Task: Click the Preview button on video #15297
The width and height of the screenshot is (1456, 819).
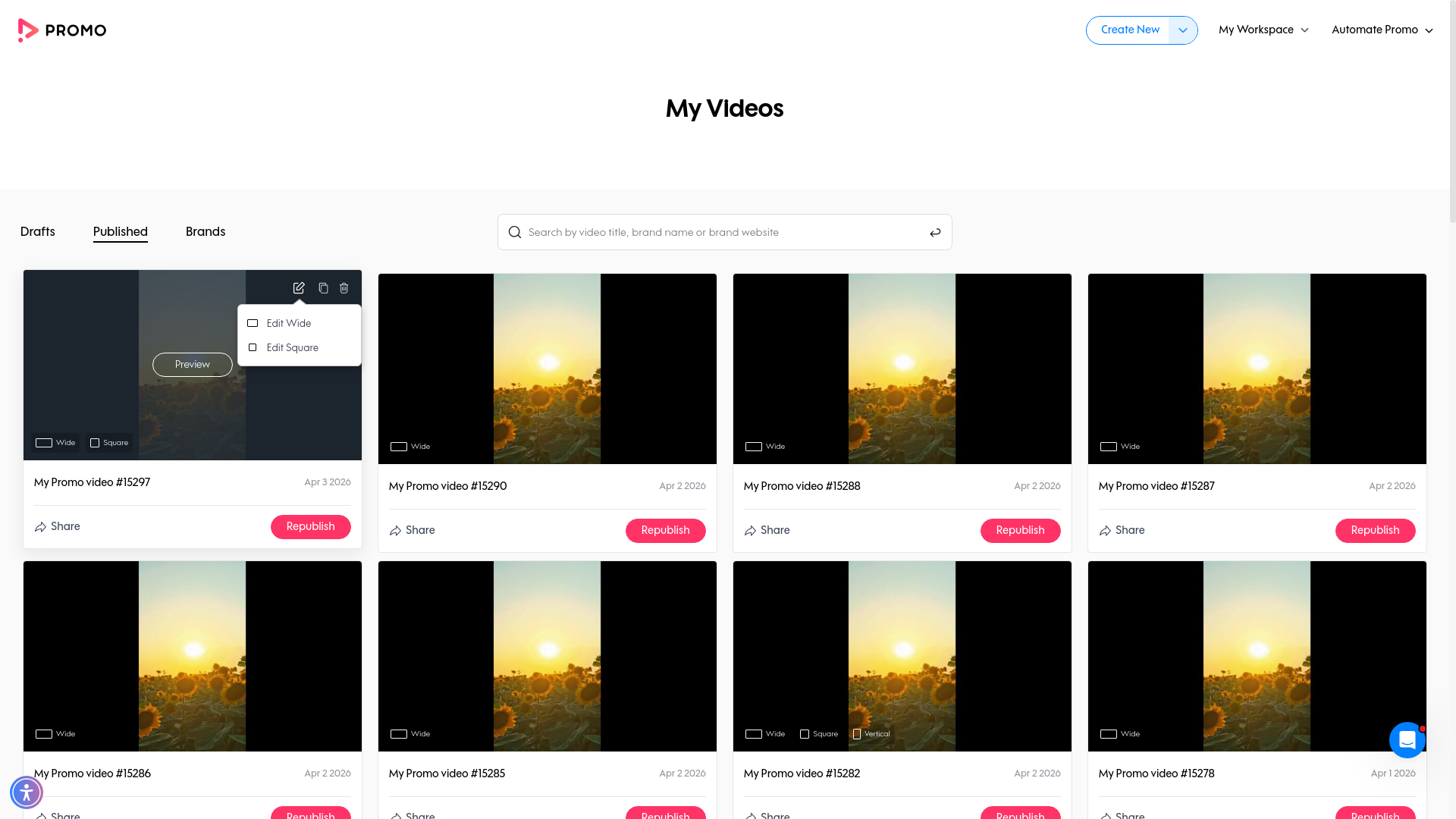Action: [193, 365]
